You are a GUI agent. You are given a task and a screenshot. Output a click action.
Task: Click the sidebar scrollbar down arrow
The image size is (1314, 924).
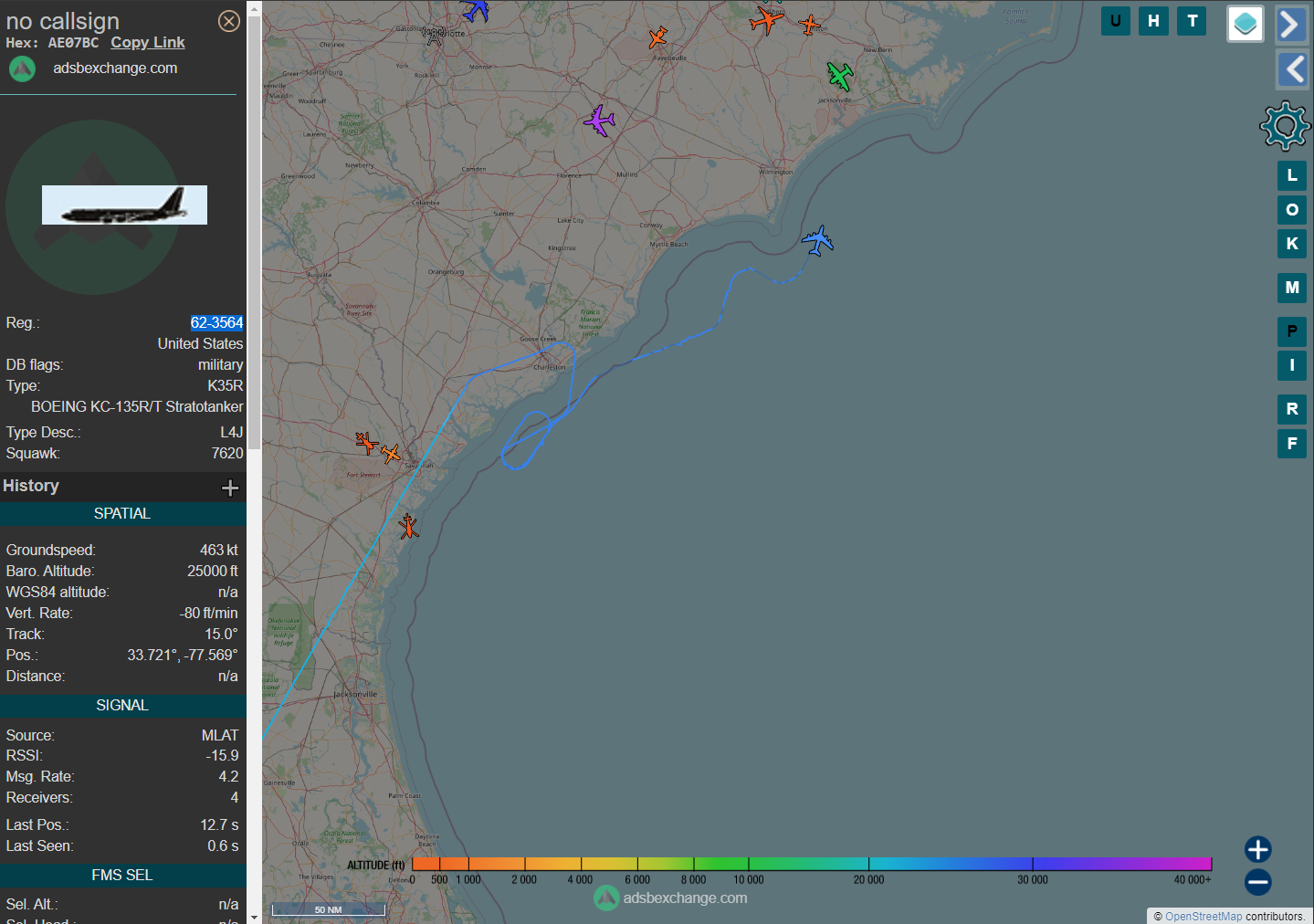click(x=254, y=917)
